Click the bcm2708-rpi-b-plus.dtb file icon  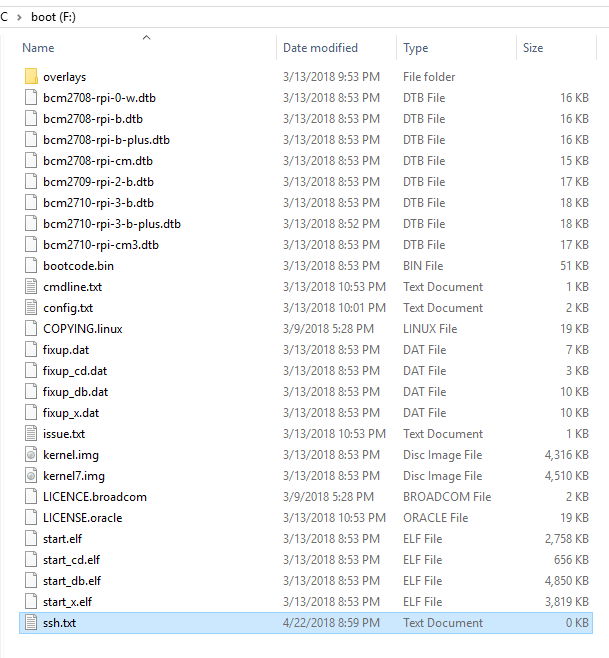pos(31,139)
